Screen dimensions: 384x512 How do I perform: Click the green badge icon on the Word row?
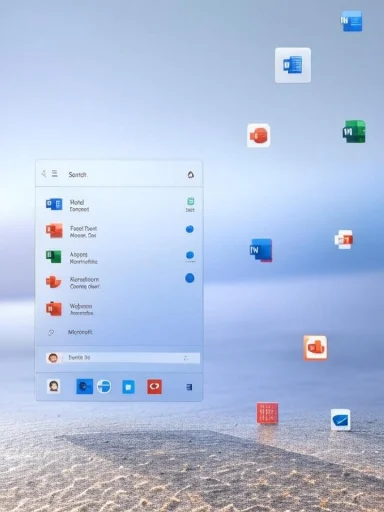click(x=190, y=201)
